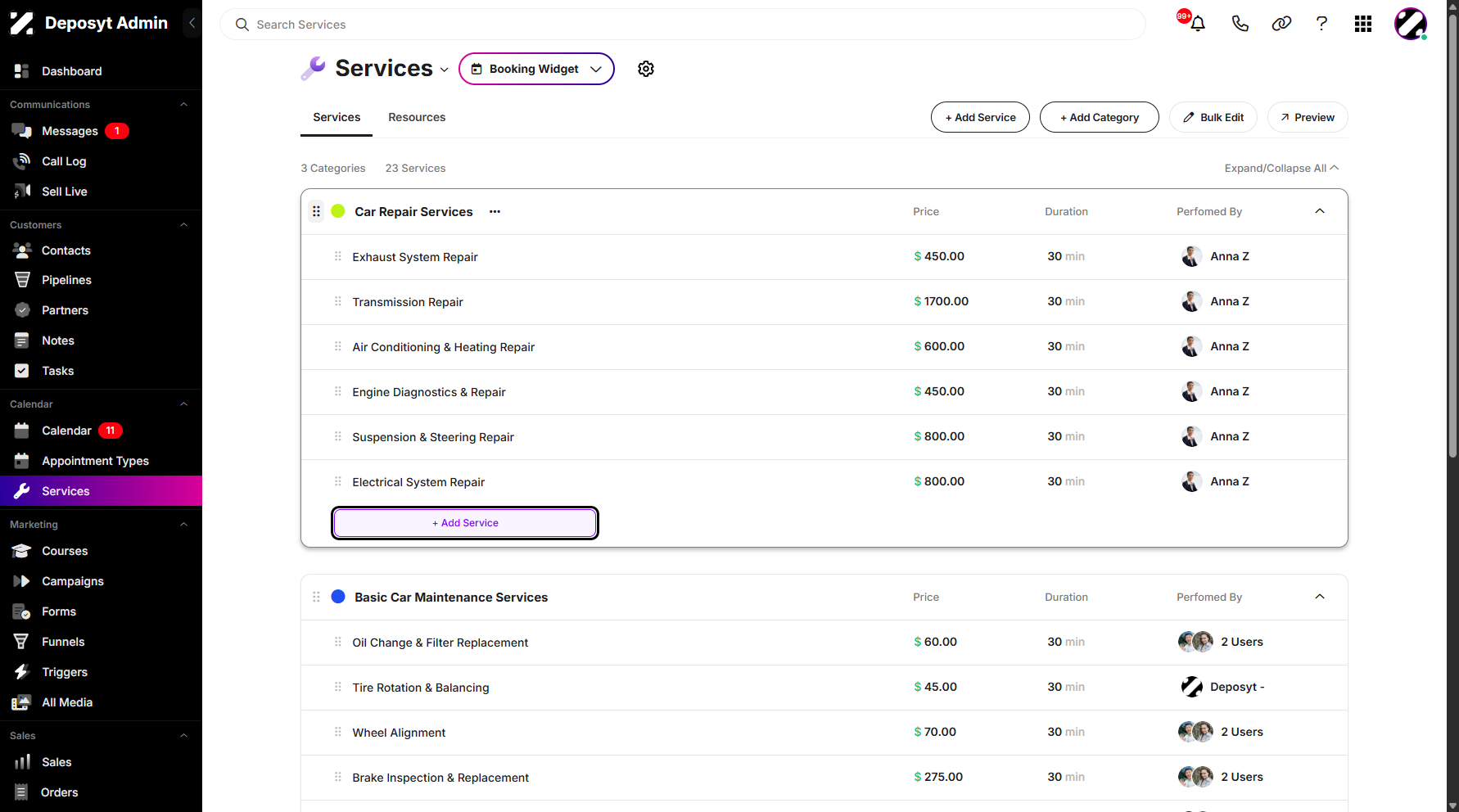Click drag handle of Car Repair Services category
The width and height of the screenshot is (1459, 812).
click(x=316, y=211)
